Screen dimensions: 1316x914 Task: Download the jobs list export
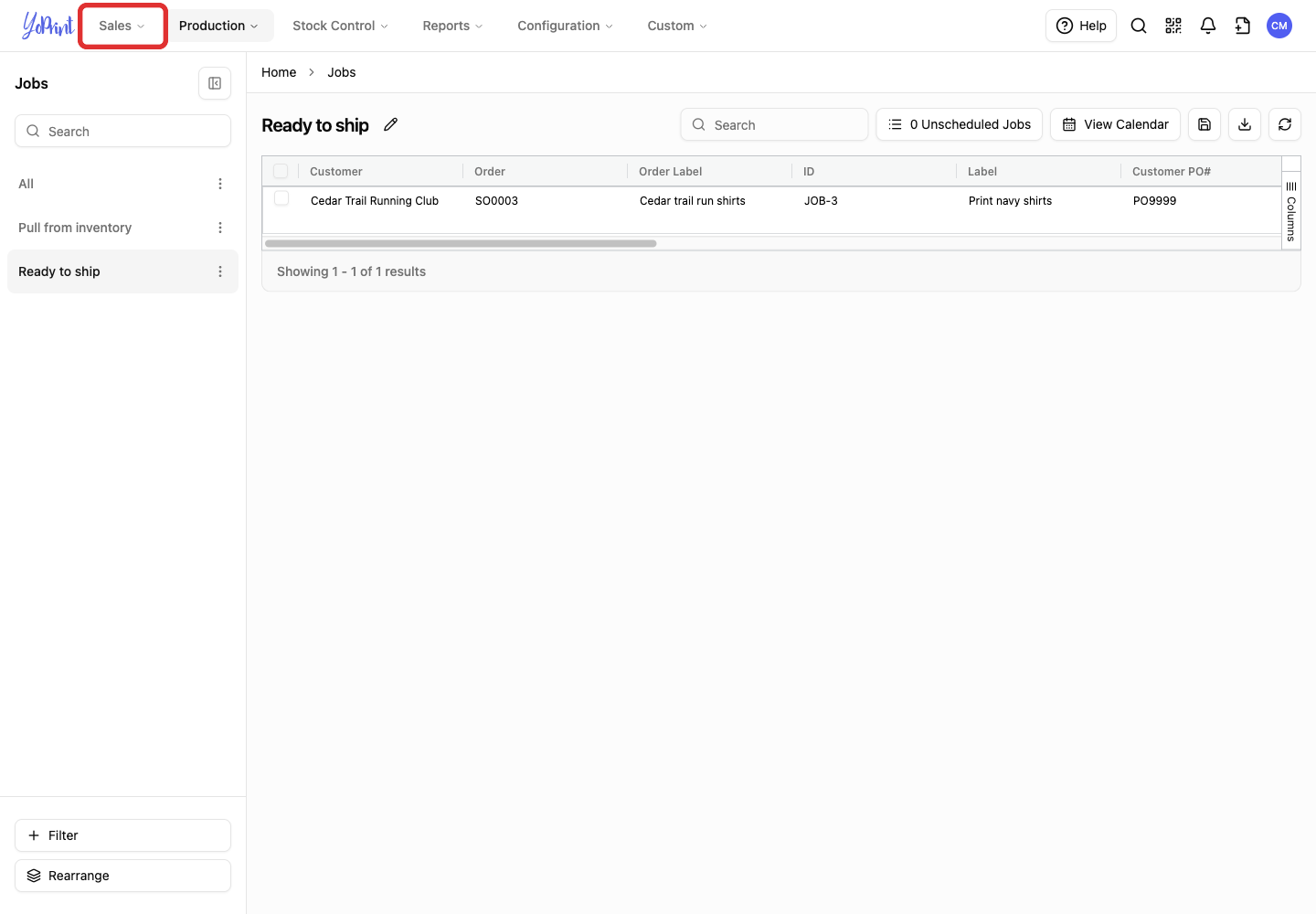(1245, 124)
